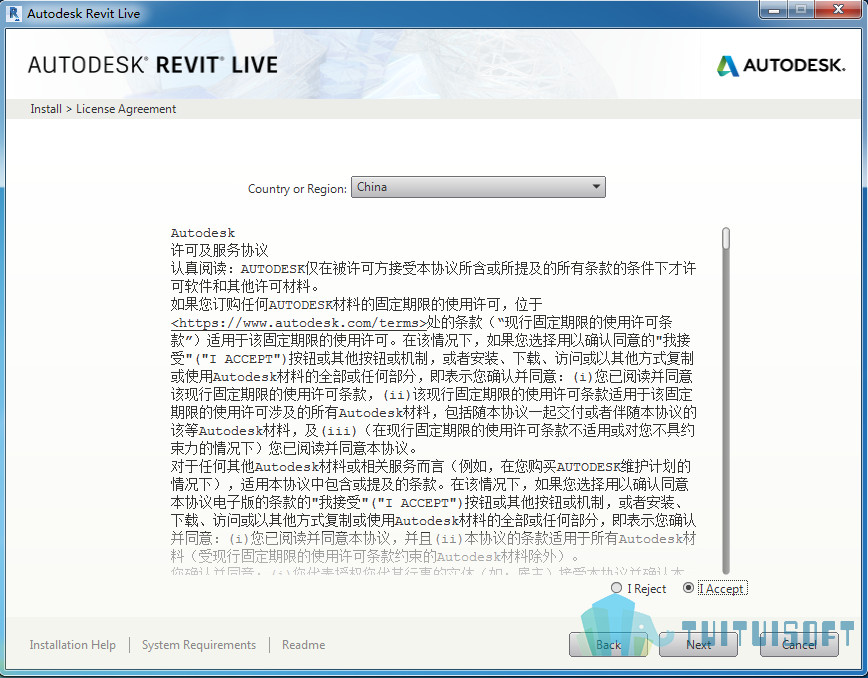
Task: Click the maximize window button
Action: [x=800, y=9]
